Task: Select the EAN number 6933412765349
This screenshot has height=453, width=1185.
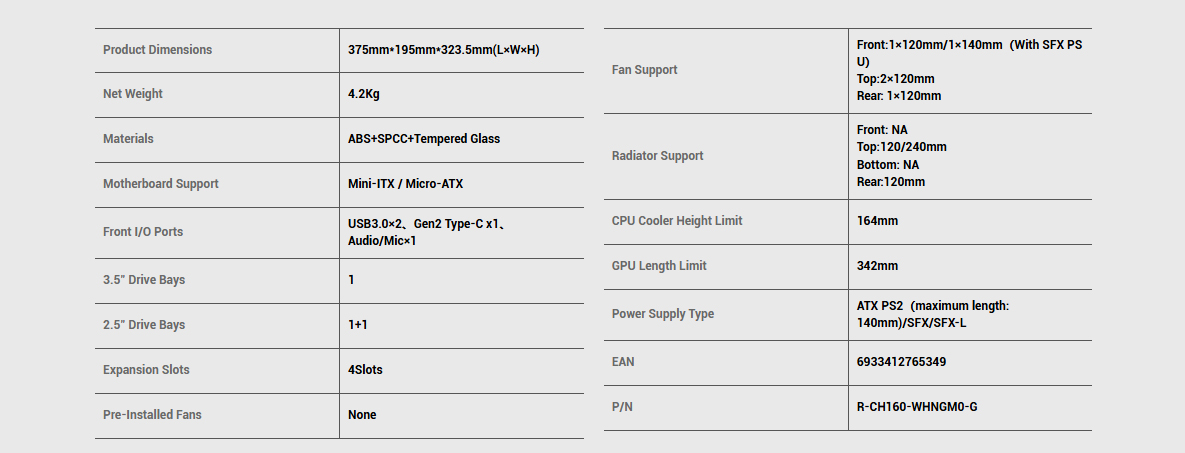Action: (x=902, y=362)
